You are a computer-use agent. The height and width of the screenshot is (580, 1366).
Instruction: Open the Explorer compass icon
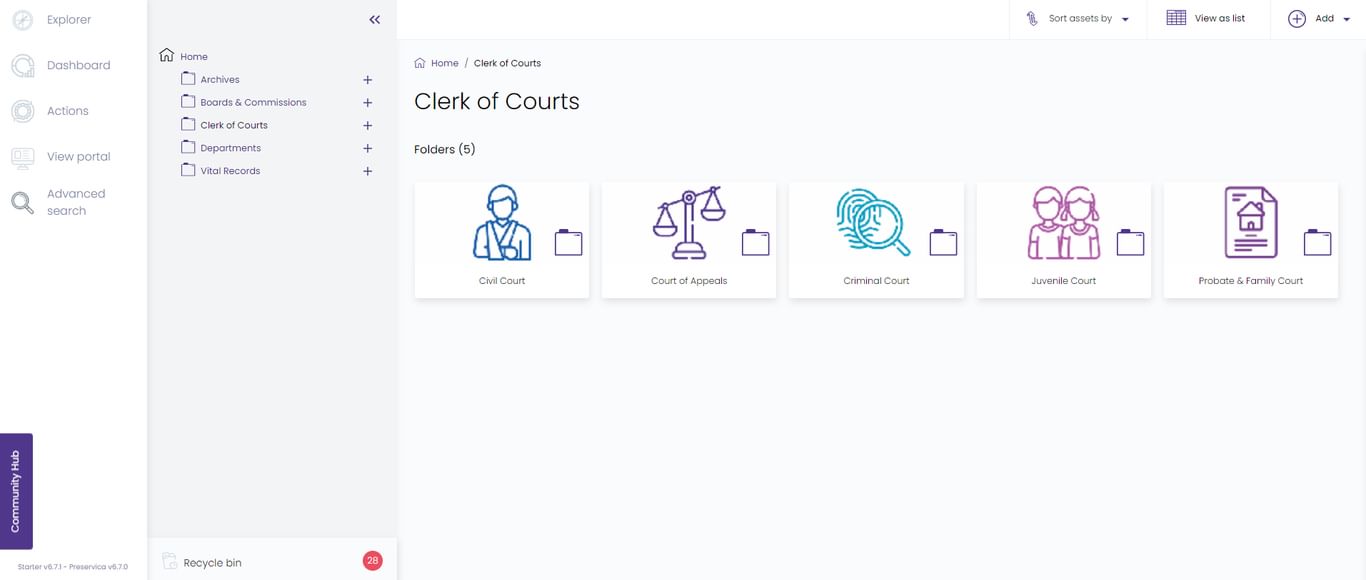point(22,20)
